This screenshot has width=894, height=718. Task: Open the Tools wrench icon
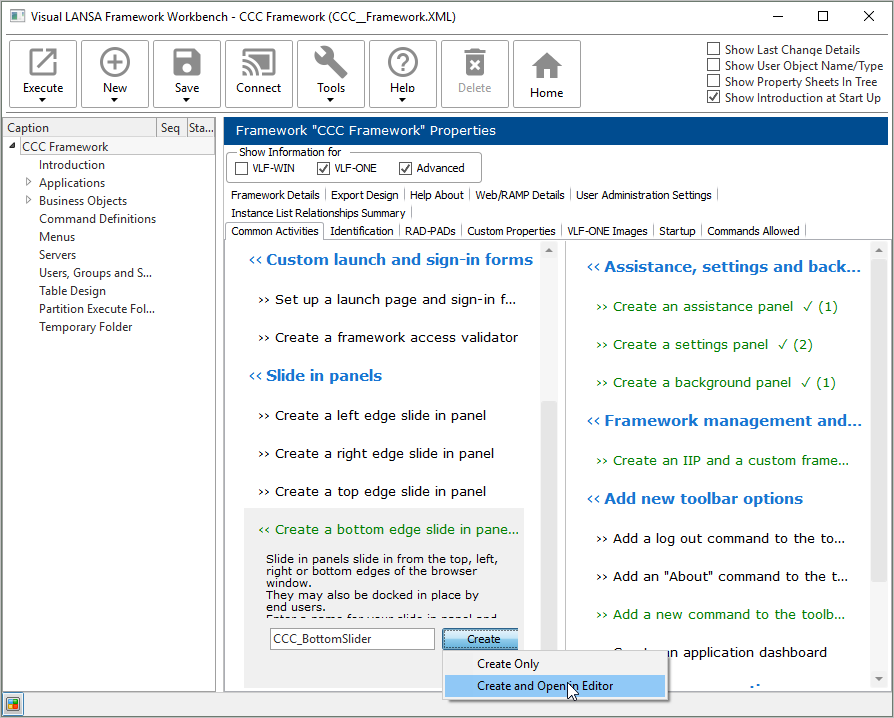pyautogui.click(x=331, y=64)
